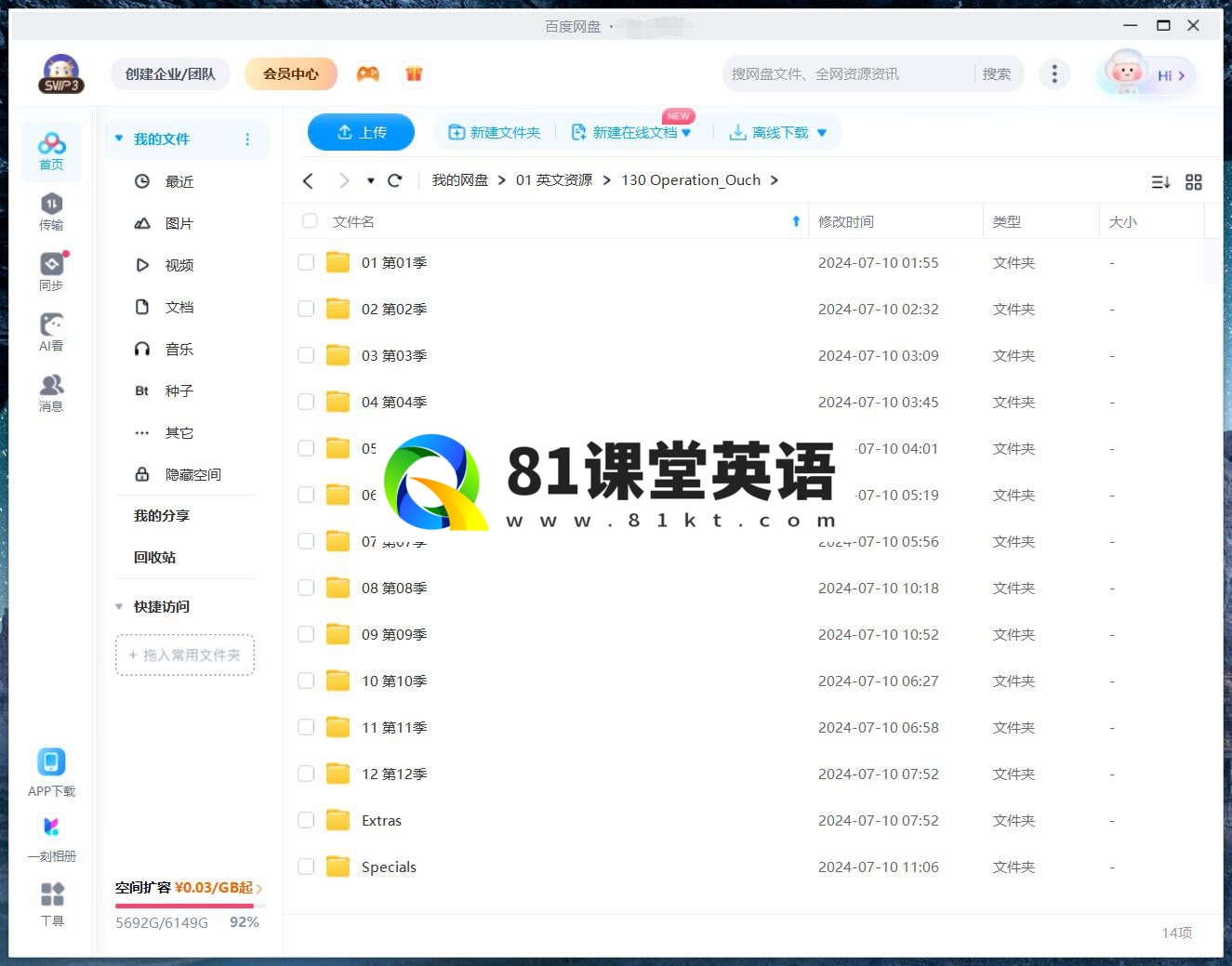The image size is (1232, 966).
Task: Check the box for 10 第10季
Action: point(306,681)
